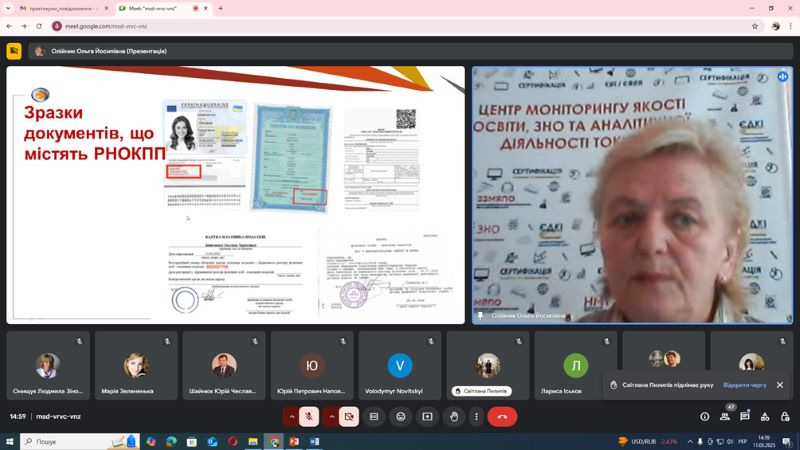Open a new browser tab
The width and height of the screenshot is (800, 450).
tap(220, 9)
